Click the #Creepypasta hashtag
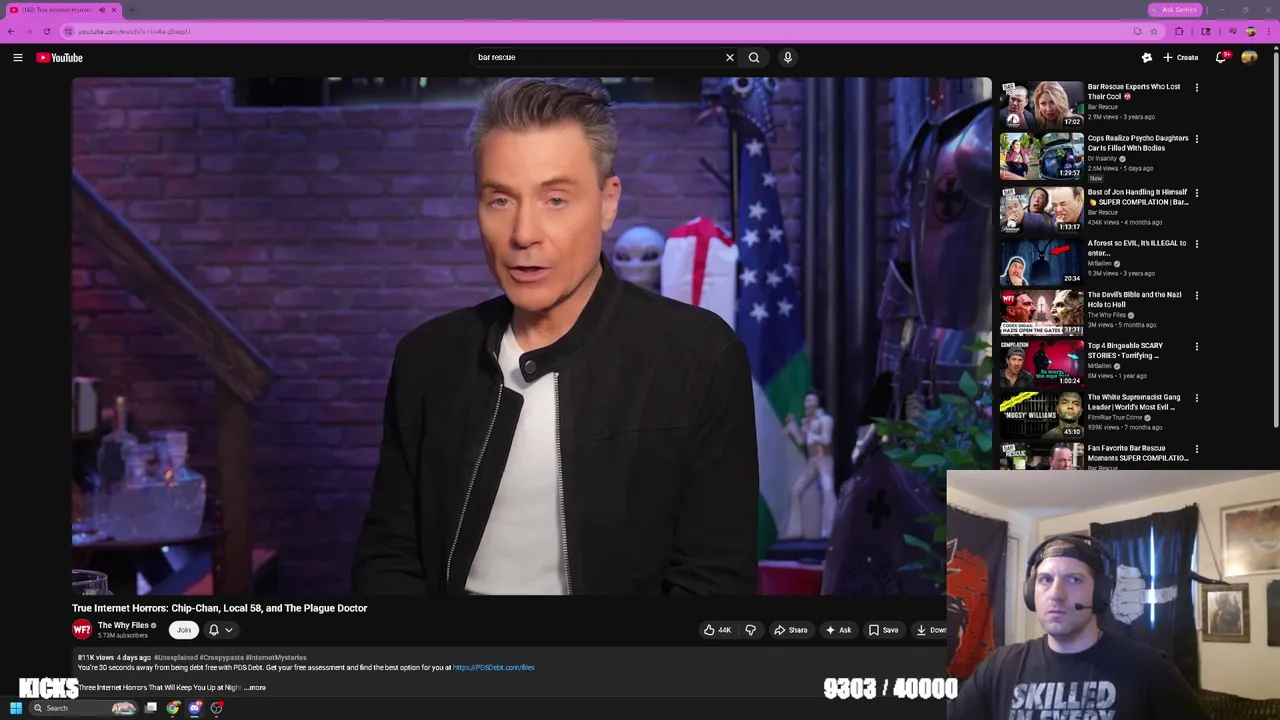 [222, 657]
